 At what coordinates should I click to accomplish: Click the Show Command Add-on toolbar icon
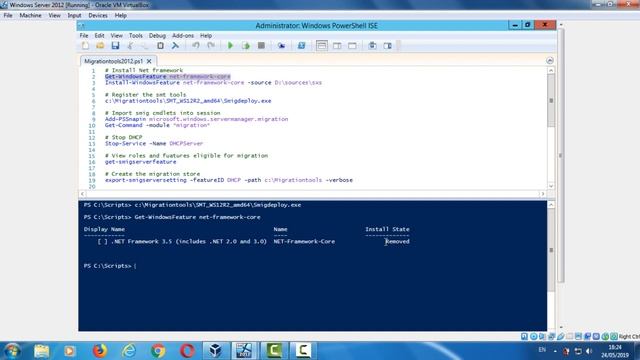[x=387, y=46]
